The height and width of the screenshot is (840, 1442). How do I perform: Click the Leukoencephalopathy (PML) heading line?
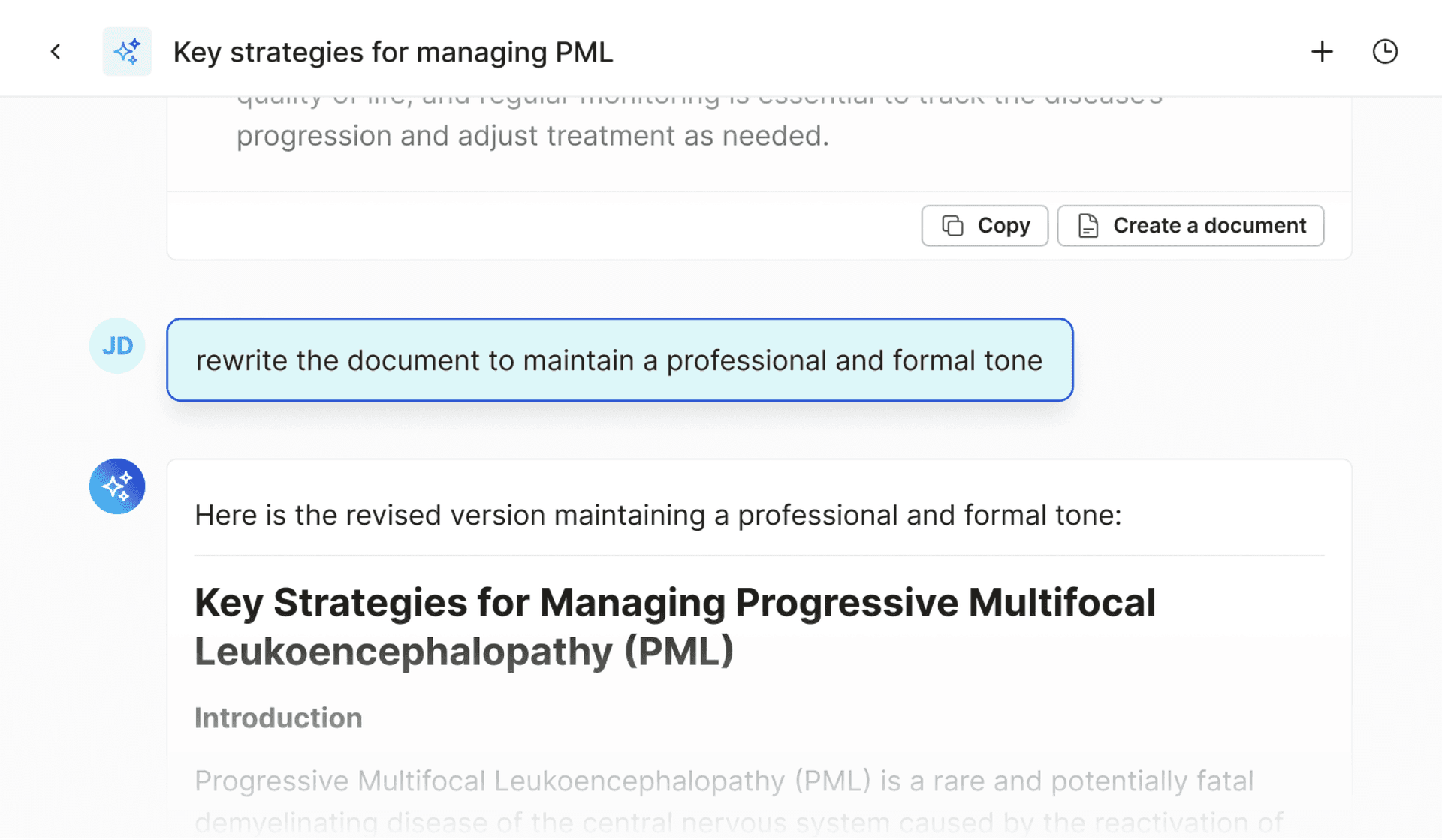463,651
